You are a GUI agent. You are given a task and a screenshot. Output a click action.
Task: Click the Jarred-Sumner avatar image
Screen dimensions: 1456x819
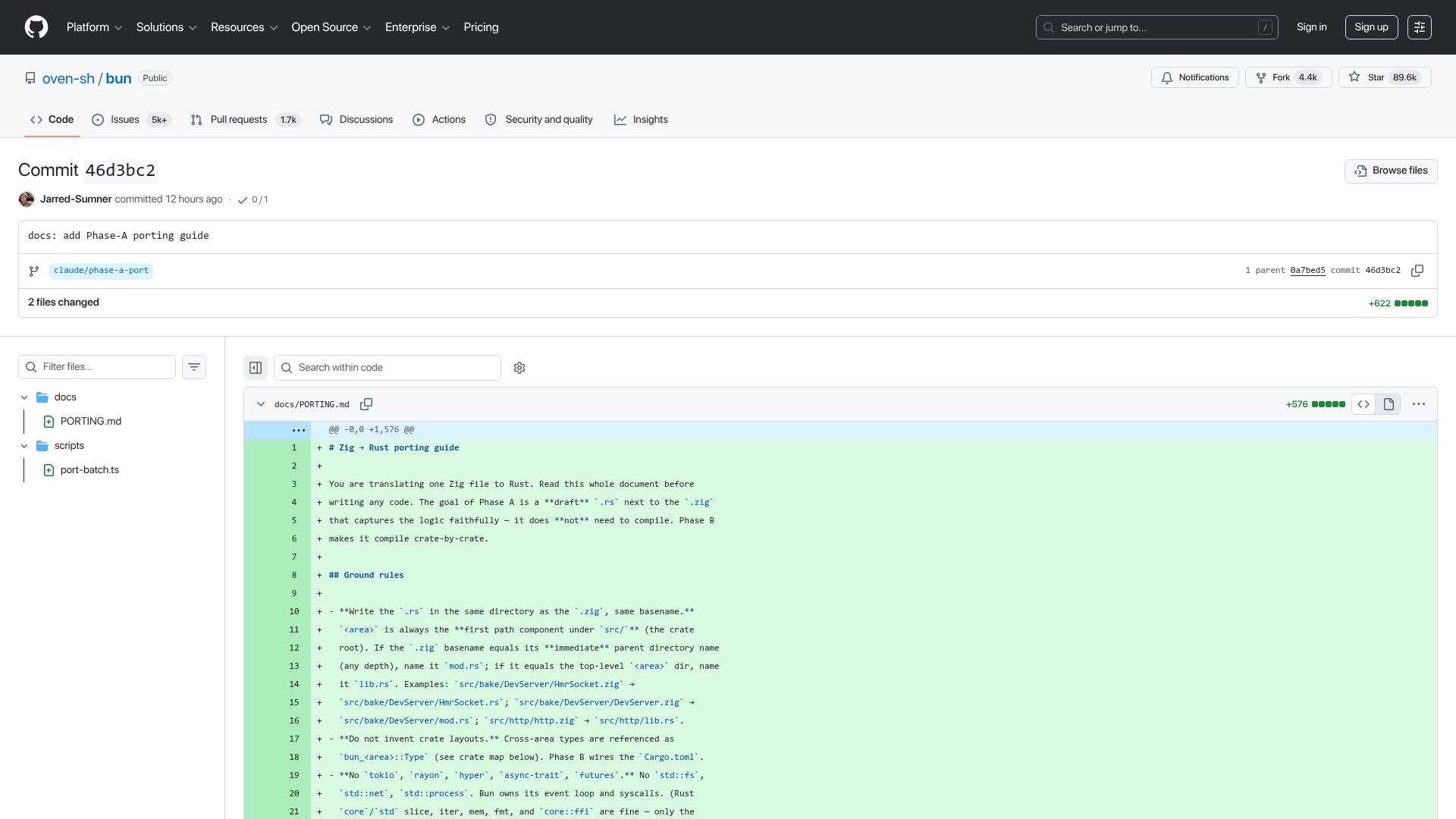pos(27,199)
